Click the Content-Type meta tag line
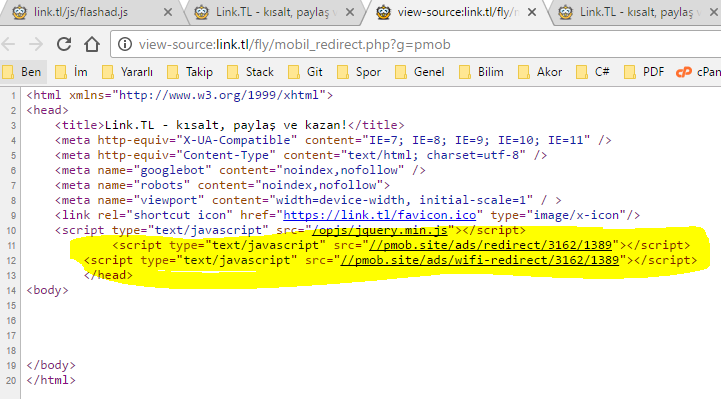Image resolution: width=721 pixels, height=399 pixels. [301, 155]
